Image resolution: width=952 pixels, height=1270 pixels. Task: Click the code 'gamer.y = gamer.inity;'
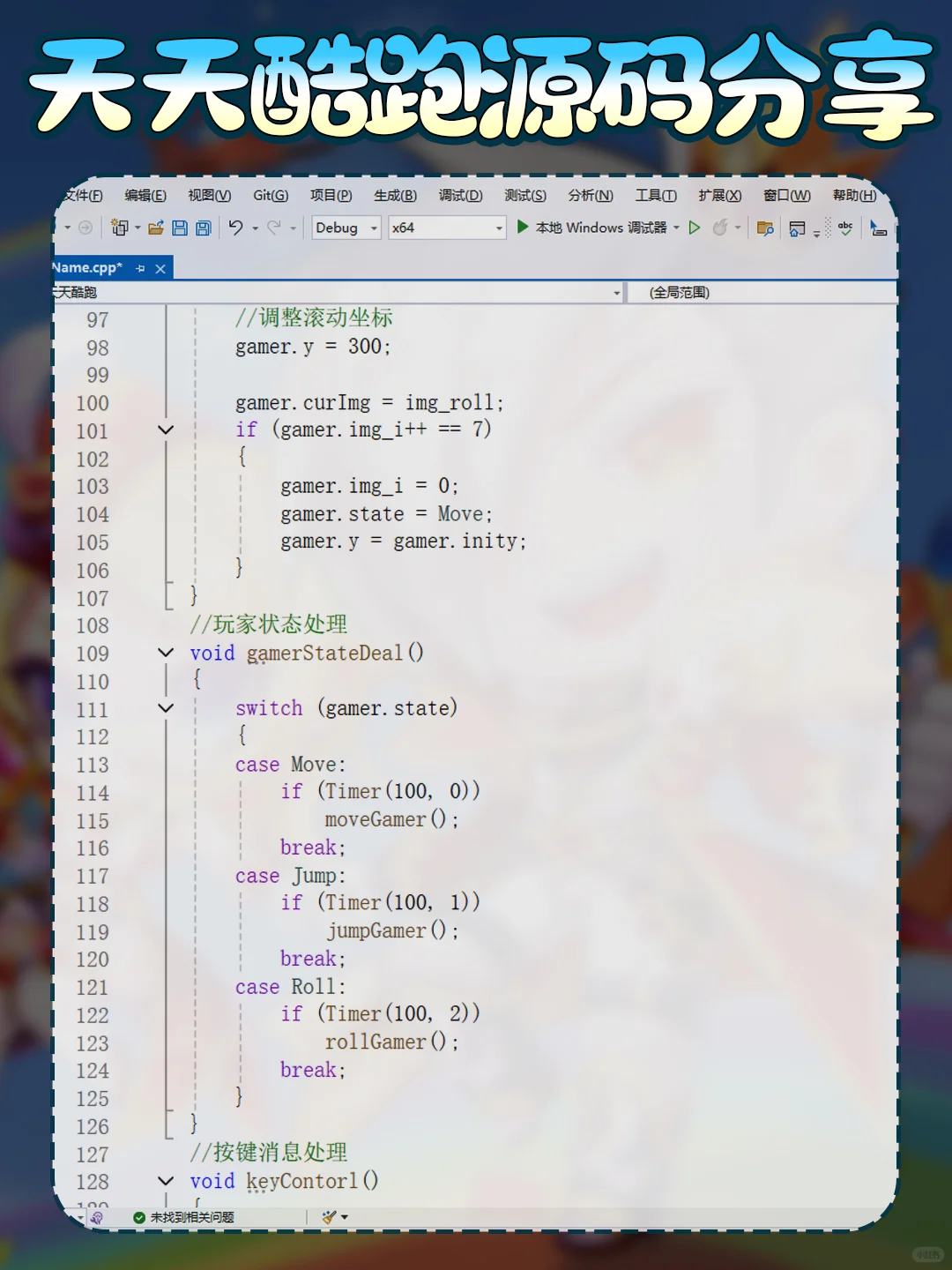coord(404,542)
